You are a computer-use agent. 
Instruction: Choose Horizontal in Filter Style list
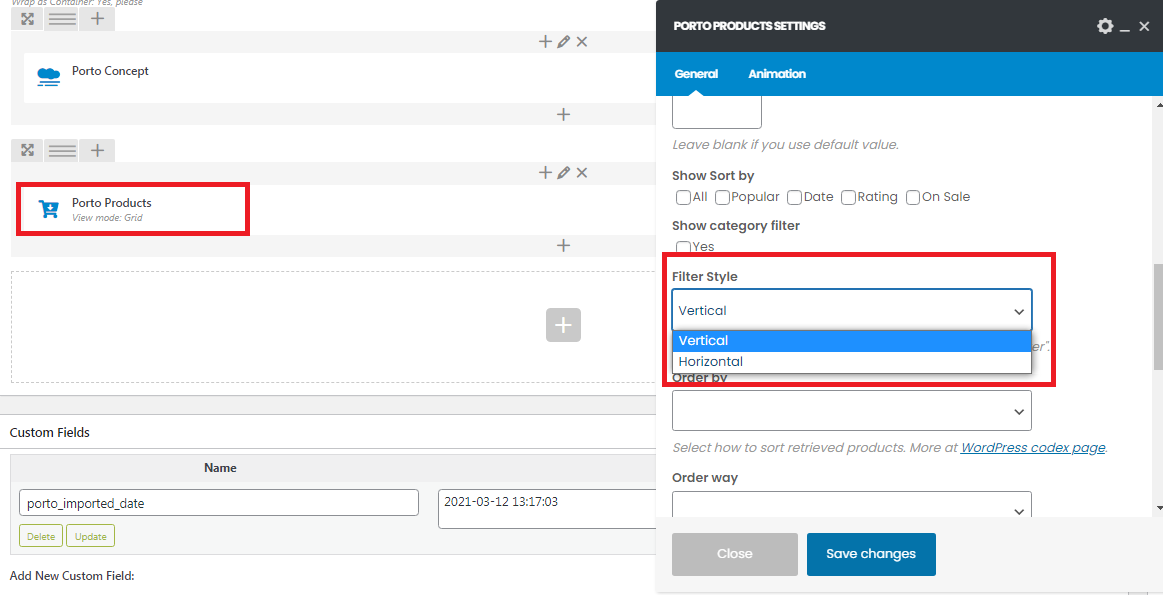(851, 362)
